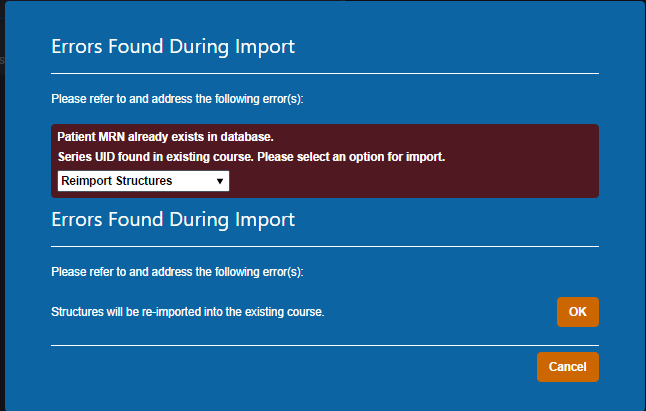Open the Reimport Structures dropdown
The height and width of the screenshot is (411, 646).
click(x=142, y=181)
